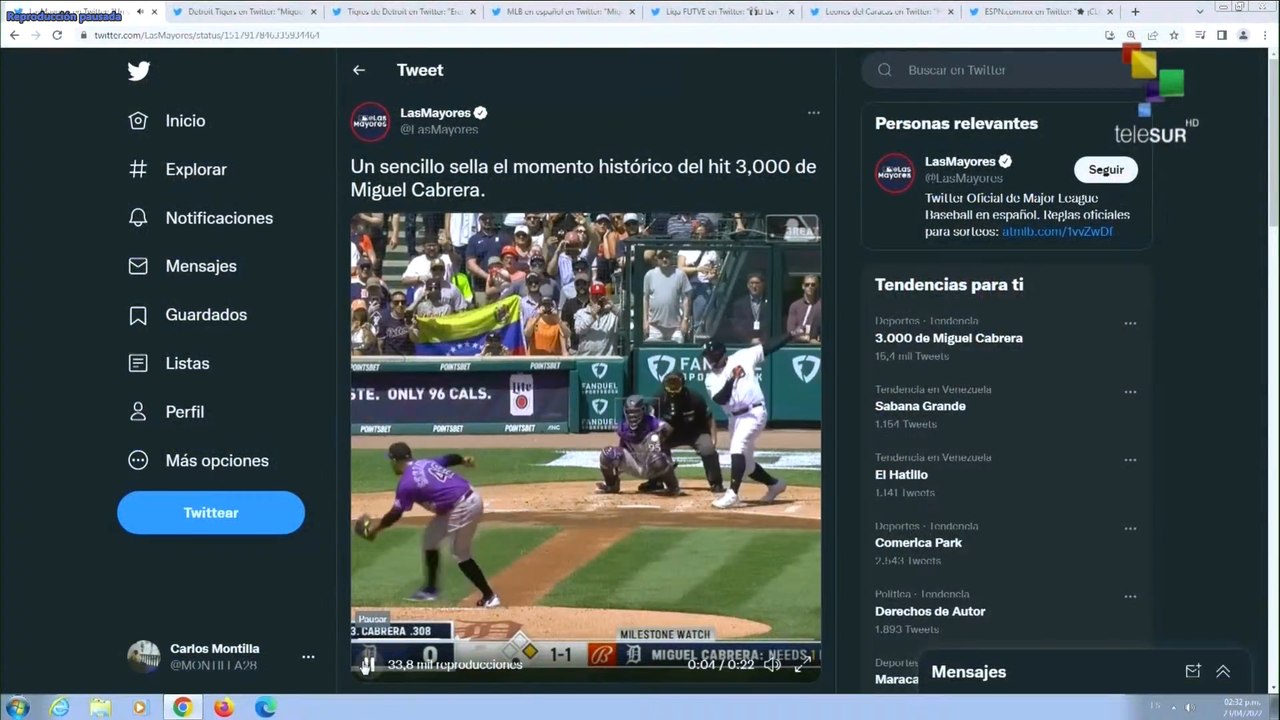Expand the Mensajes drawer

click(1223, 672)
